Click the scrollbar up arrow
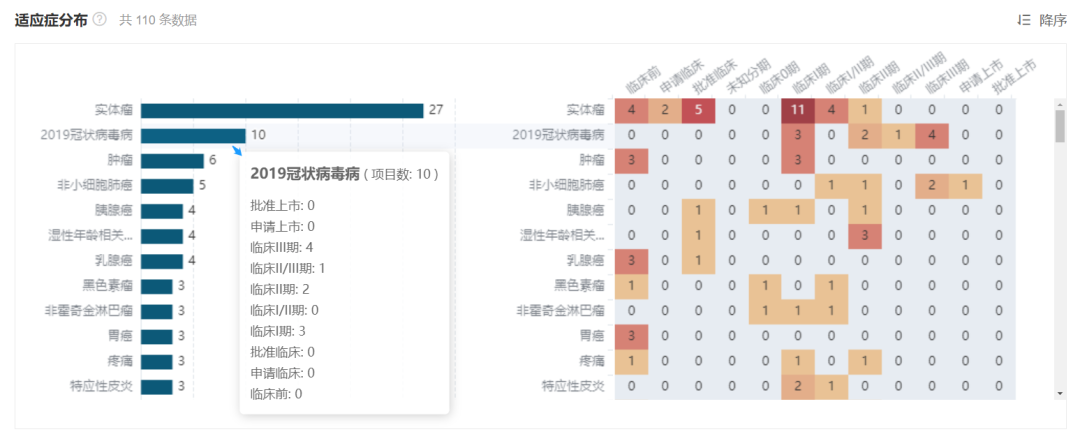Viewport: 1080px width, 441px height. [1060, 103]
